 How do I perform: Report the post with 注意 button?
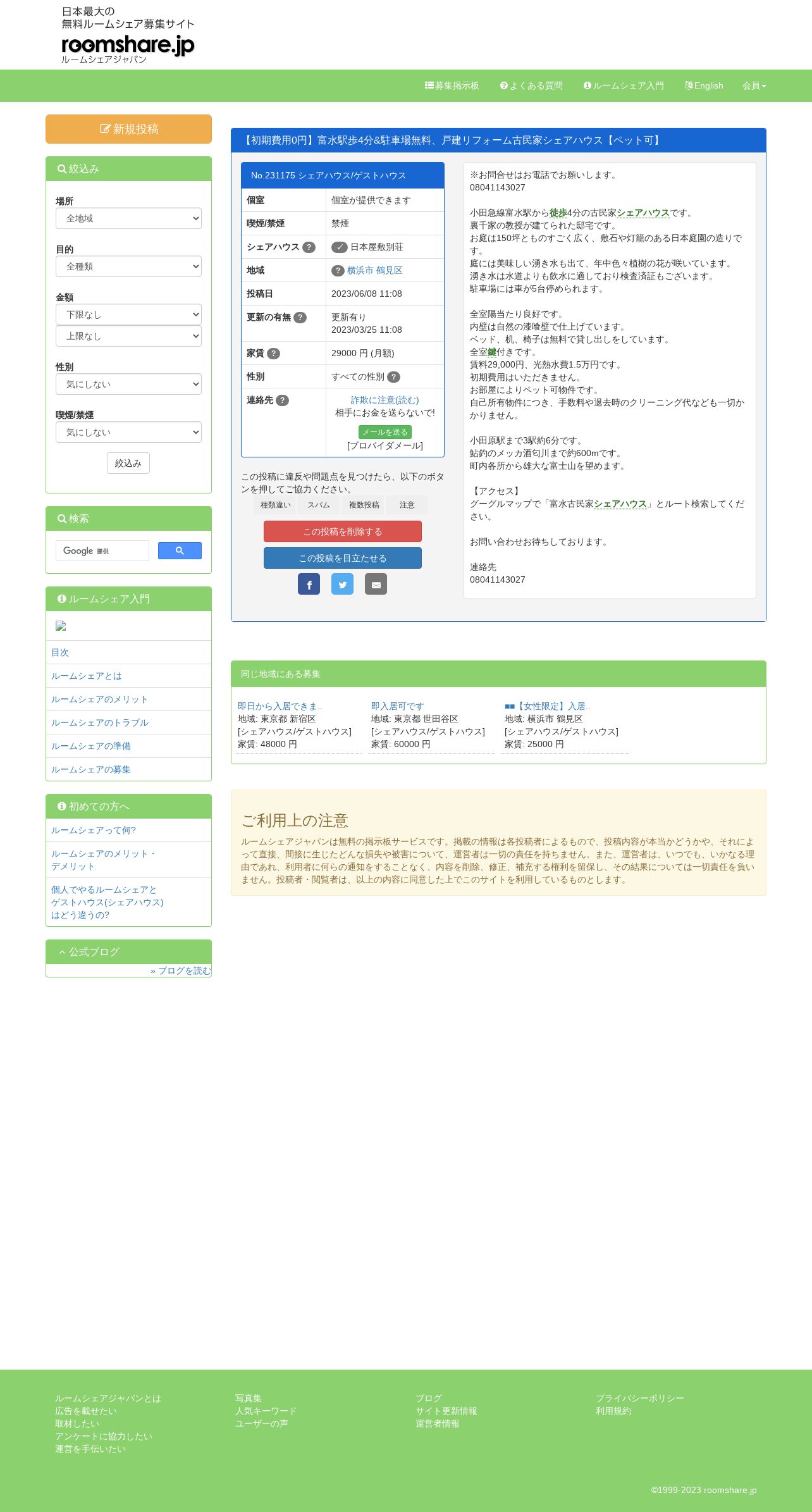(407, 505)
